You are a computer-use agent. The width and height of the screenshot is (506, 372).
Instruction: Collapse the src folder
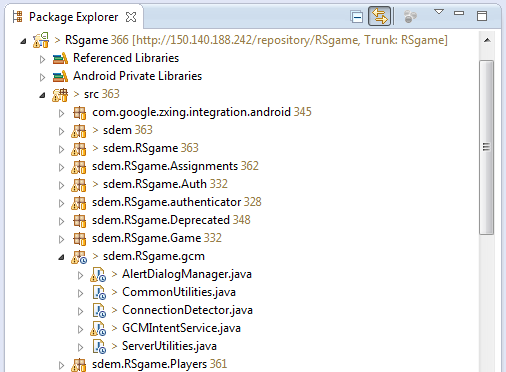[x=42, y=95]
